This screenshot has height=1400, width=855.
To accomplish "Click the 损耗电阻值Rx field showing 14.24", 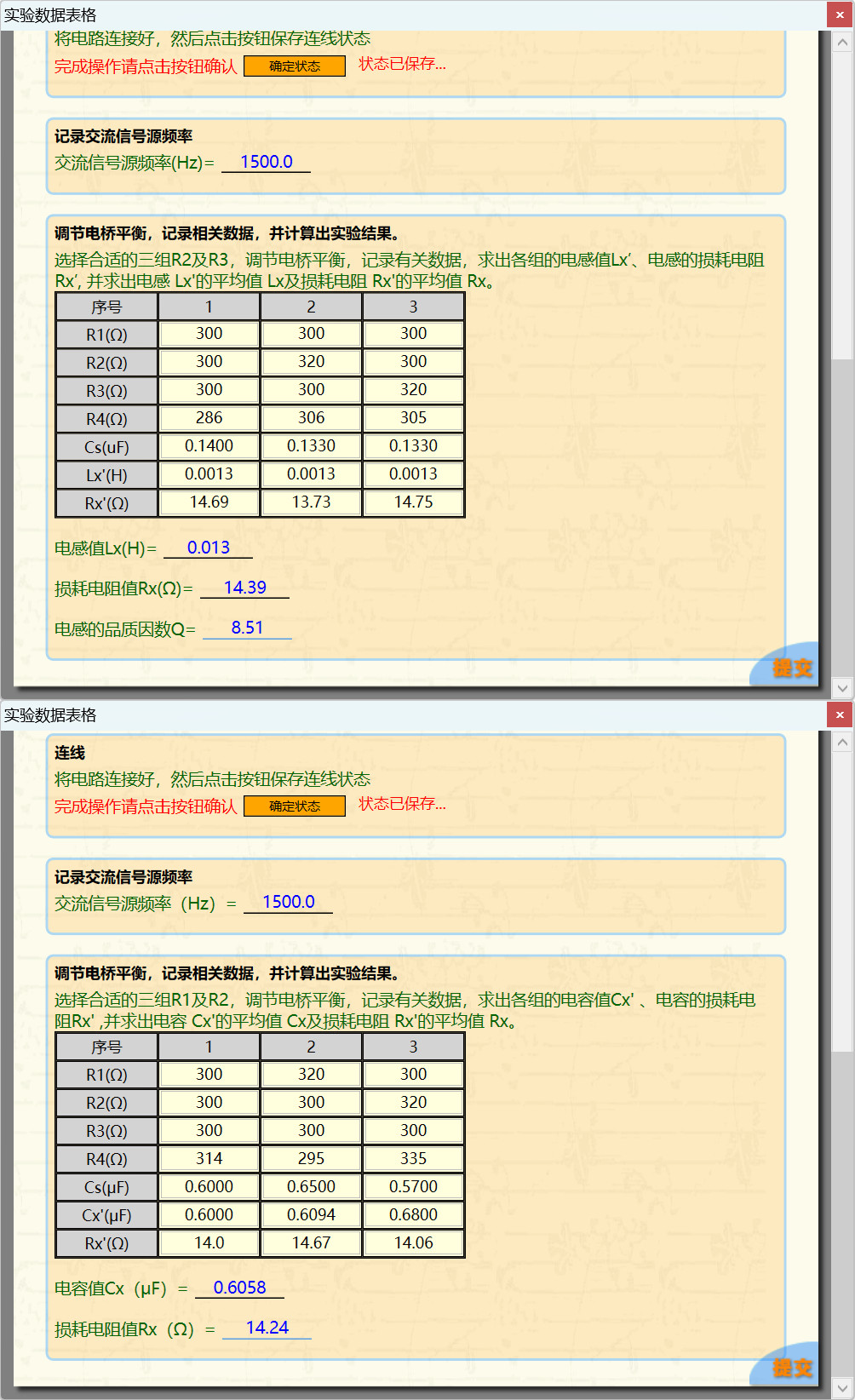I will click(x=267, y=1328).
